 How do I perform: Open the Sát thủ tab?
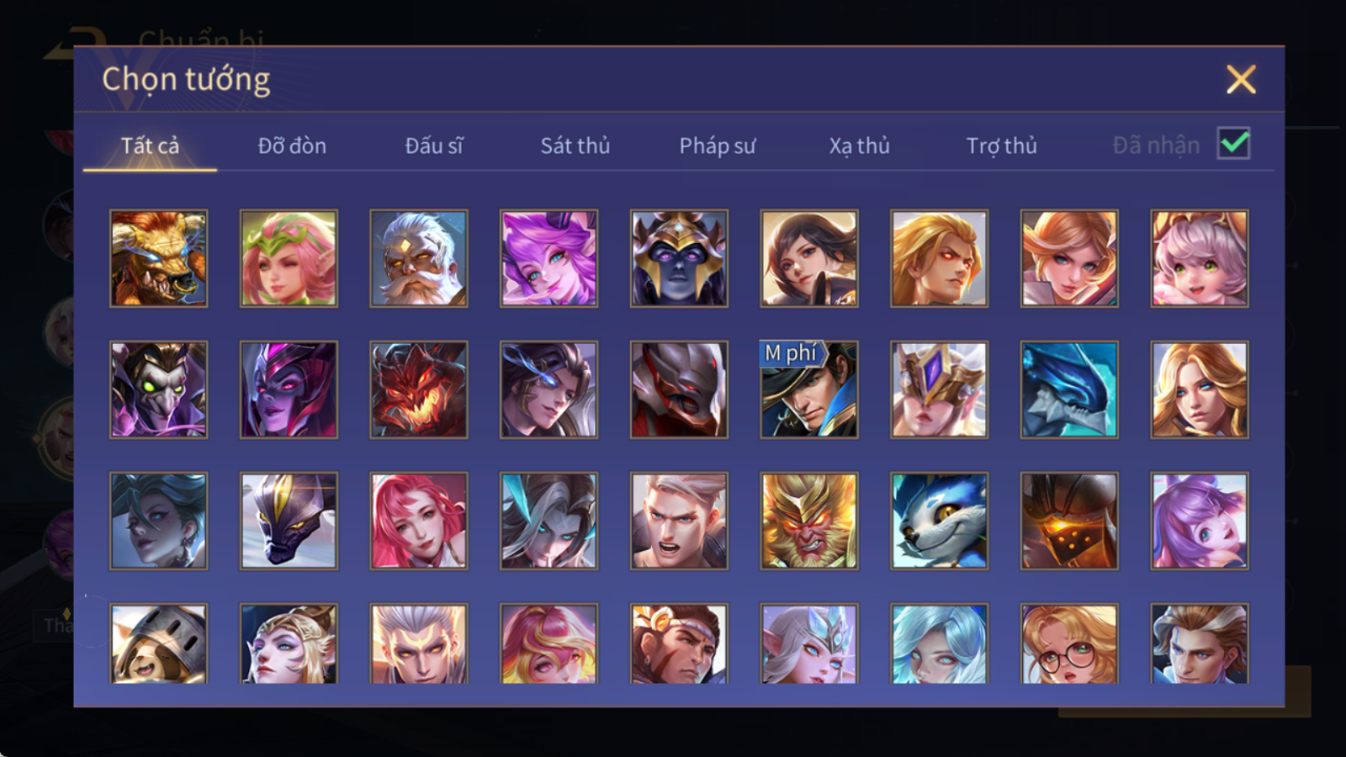(575, 146)
